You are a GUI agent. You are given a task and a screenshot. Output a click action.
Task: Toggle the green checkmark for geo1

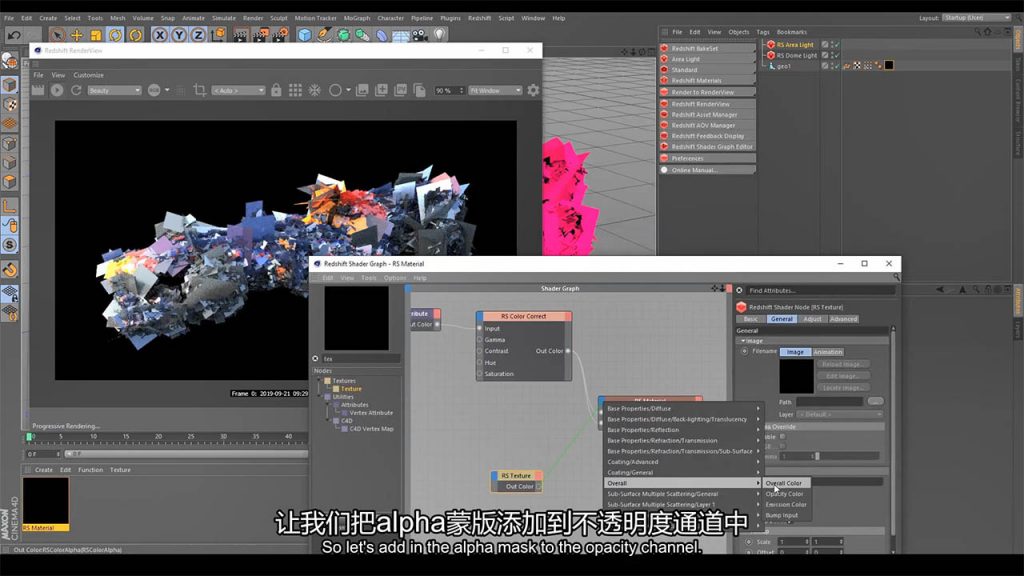[x=835, y=66]
